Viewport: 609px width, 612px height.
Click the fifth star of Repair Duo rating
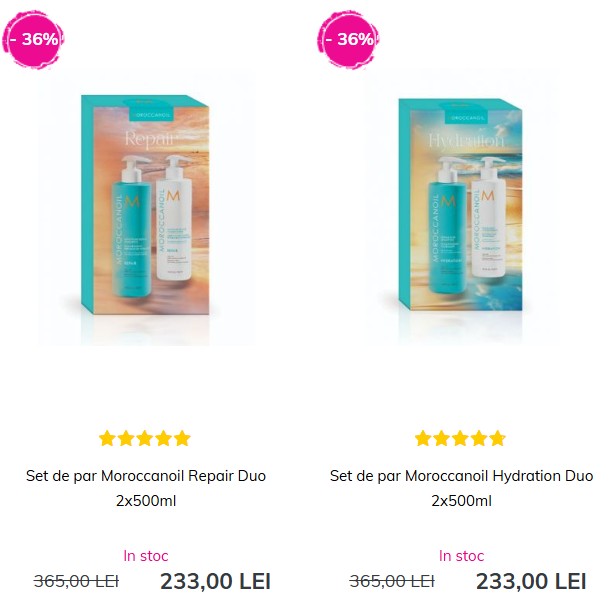coord(182,439)
